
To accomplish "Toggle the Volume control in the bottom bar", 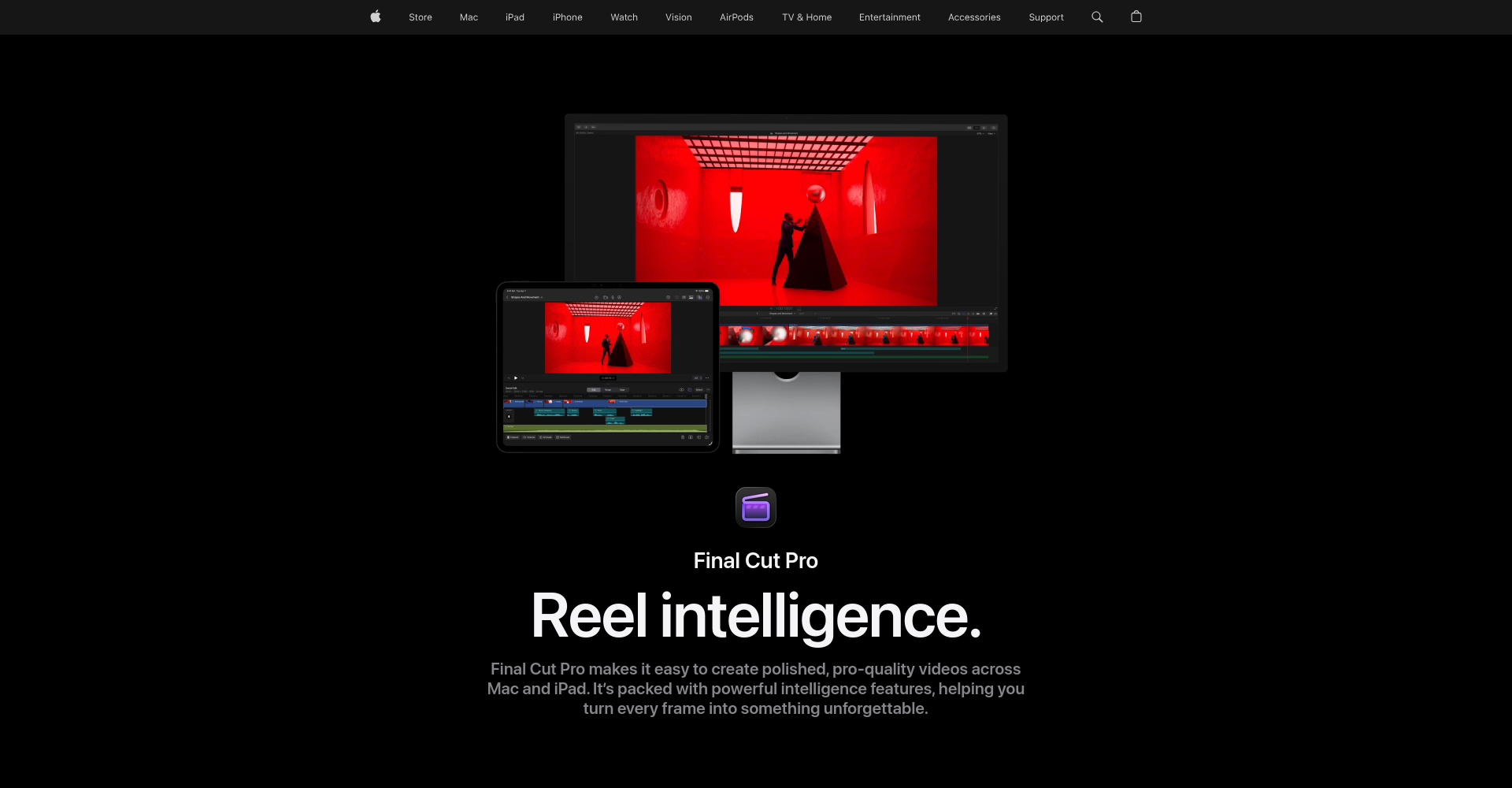I will 529,437.
